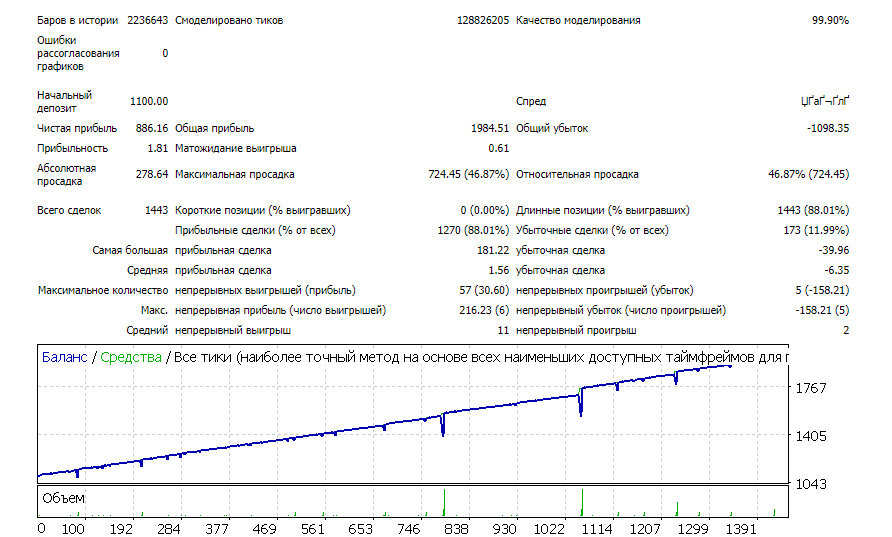892x537 pixels.
Task: Select the 'Относительная просадка' label
Action: pyautogui.click(x=577, y=175)
